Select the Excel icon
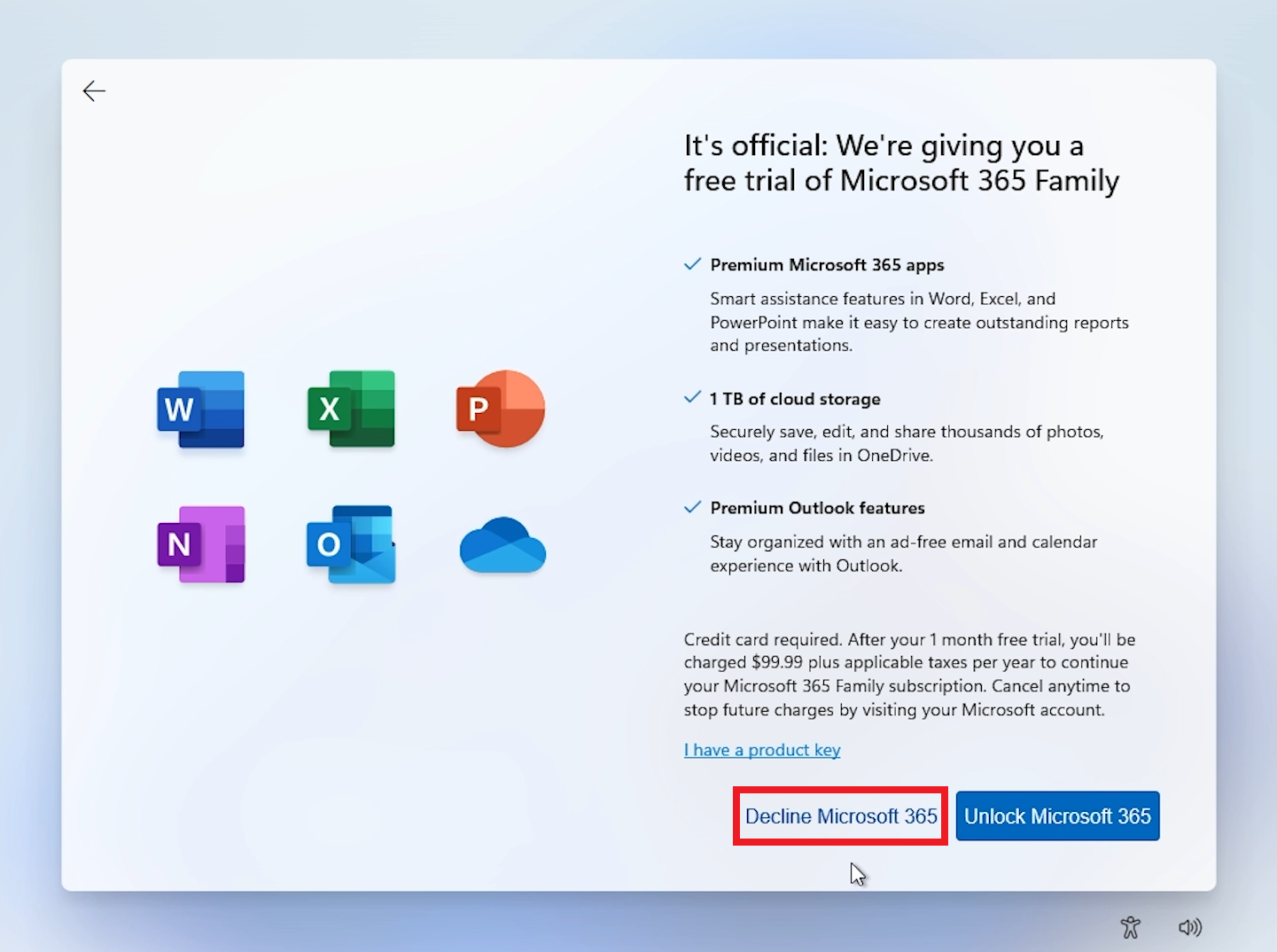Viewport: 1277px width, 952px height. pos(350,410)
